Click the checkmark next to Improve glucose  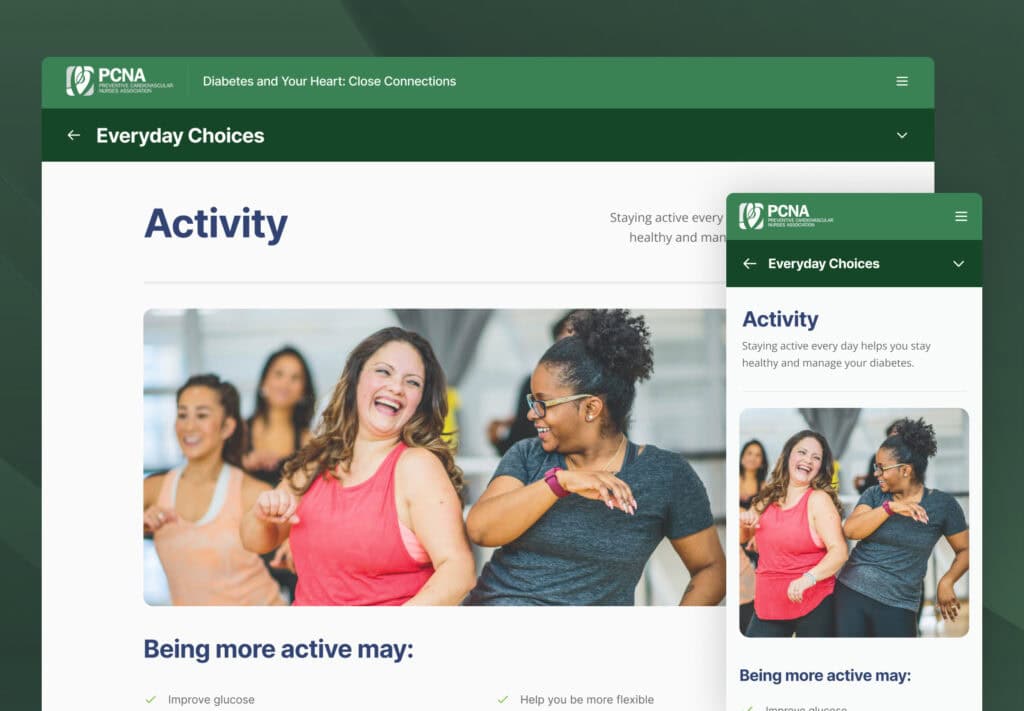point(151,699)
